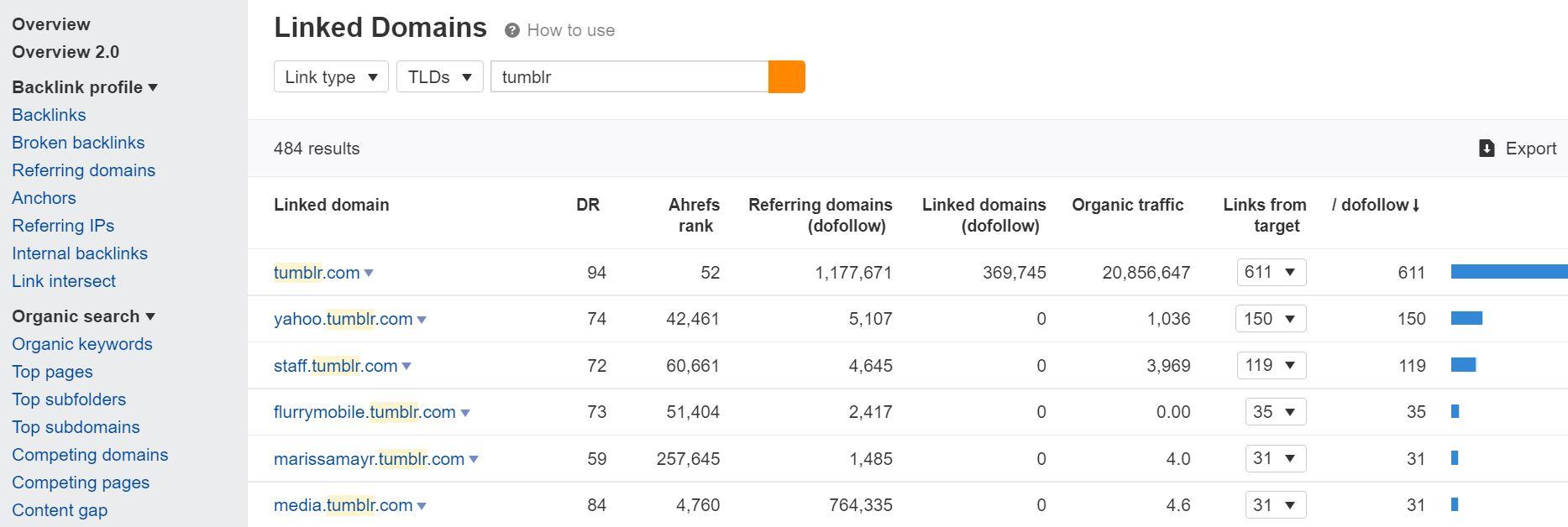Open the 150 links from target dropdown
The image size is (1568, 527).
[x=1272, y=319]
